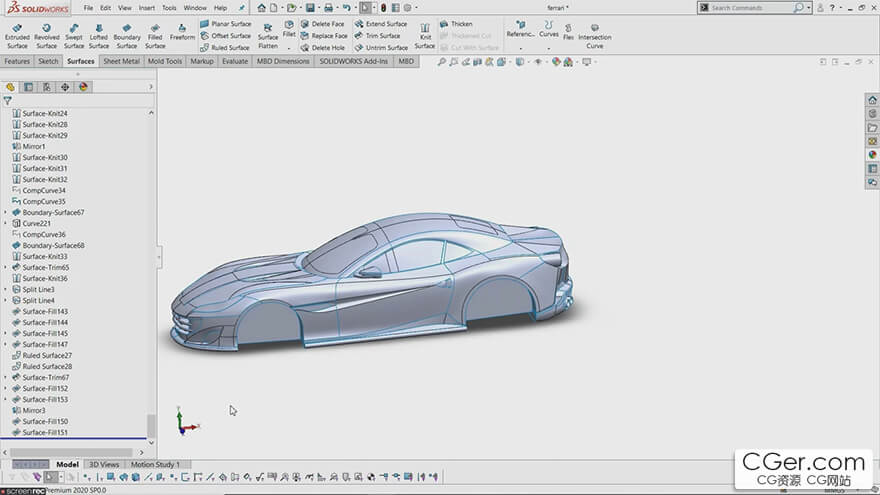The image size is (880, 495).
Task: Click the Boundary Surface tool
Action: pos(127,36)
